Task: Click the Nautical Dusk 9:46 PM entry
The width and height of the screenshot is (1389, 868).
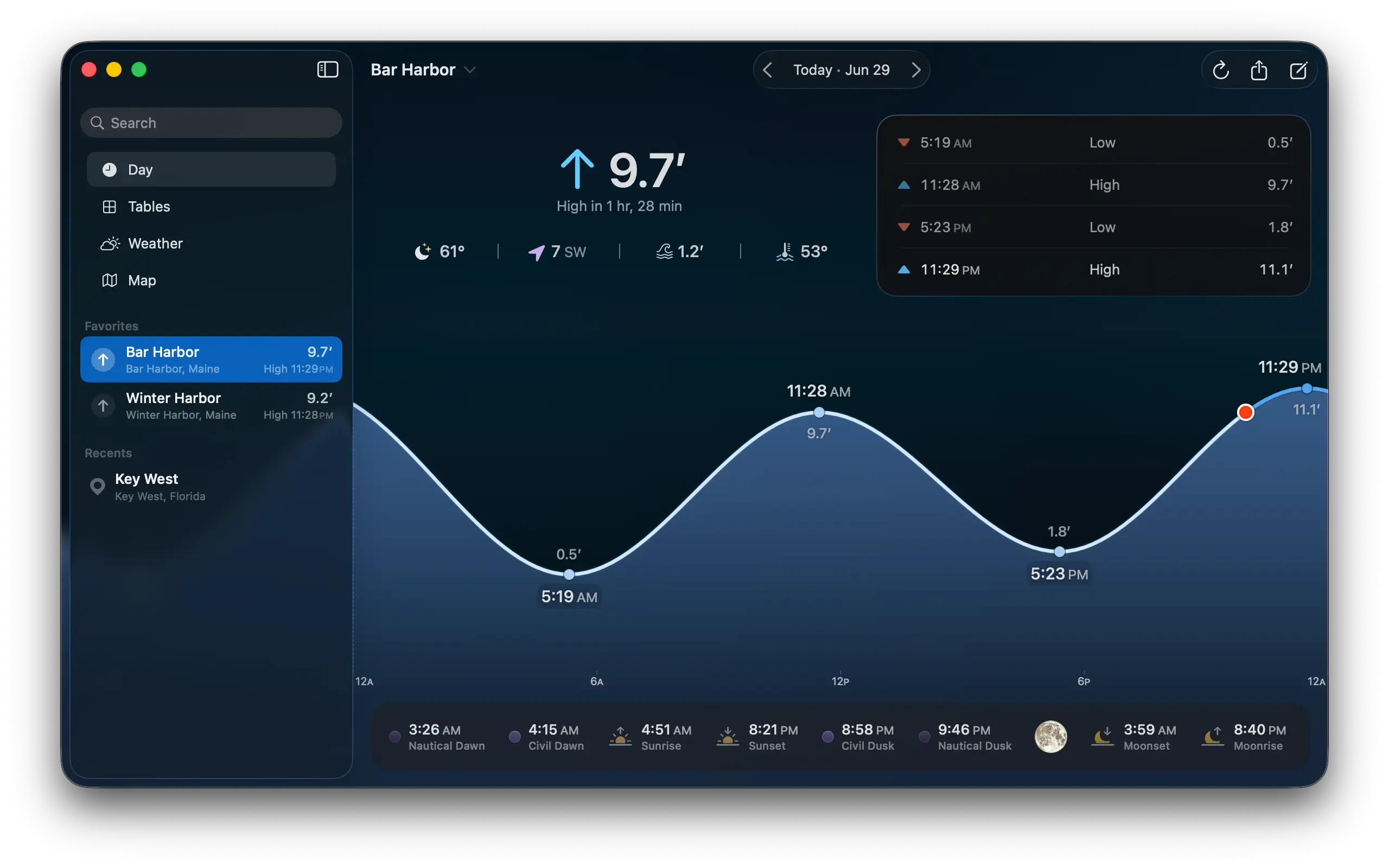Action: 965,737
